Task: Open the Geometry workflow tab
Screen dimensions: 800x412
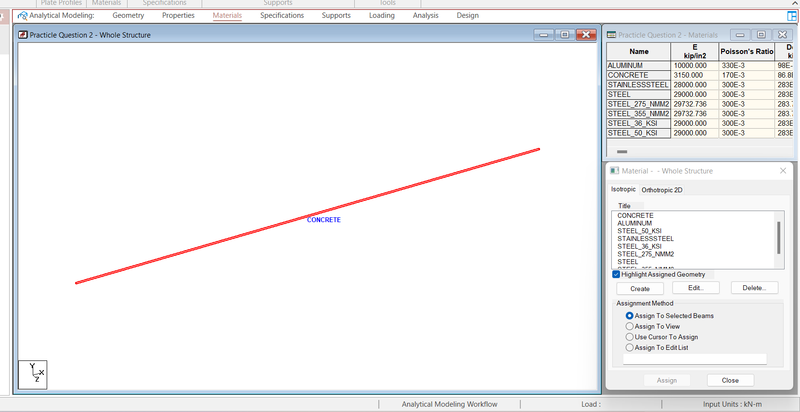Action: (x=128, y=15)
